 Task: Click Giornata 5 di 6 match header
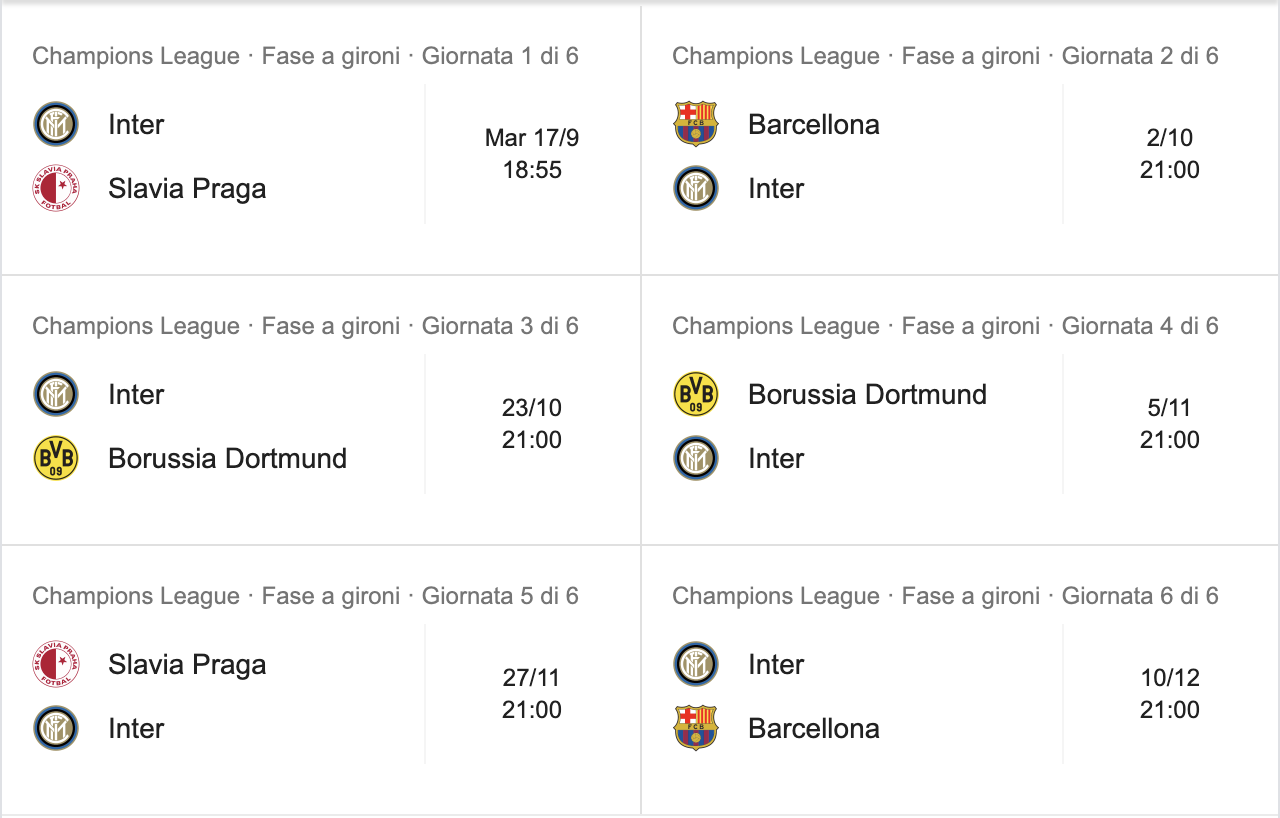coord(305,596)
